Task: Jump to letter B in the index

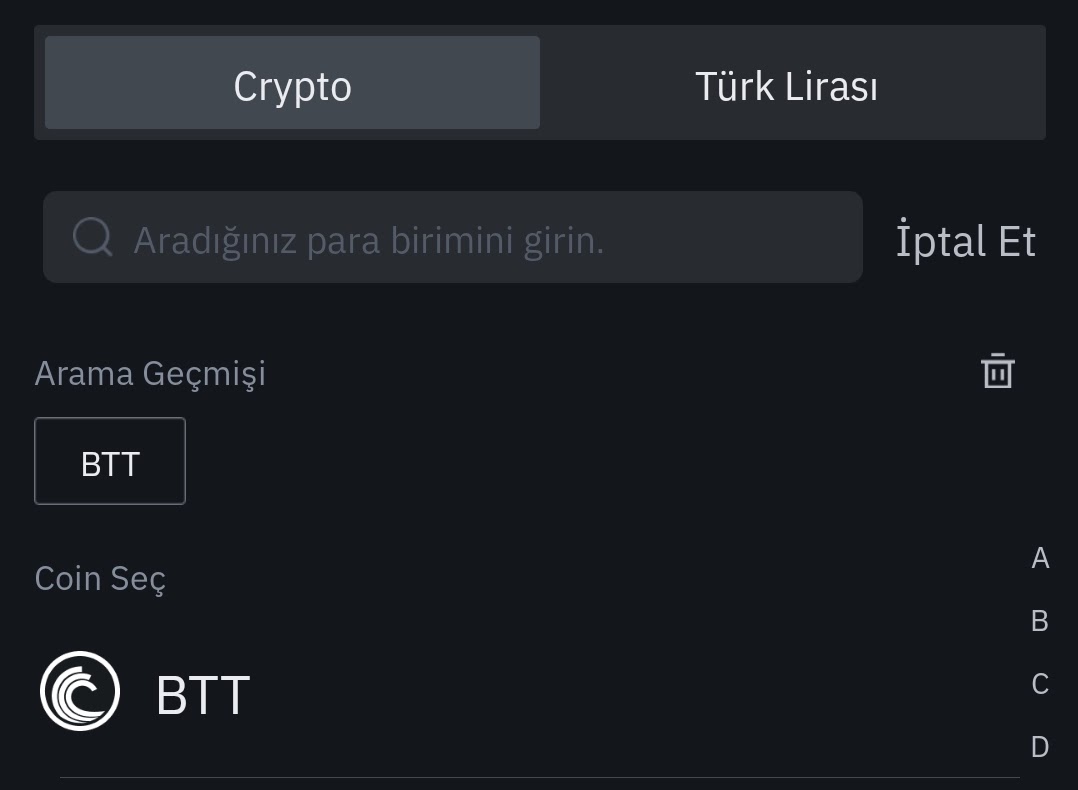Action: (1040, 621)
